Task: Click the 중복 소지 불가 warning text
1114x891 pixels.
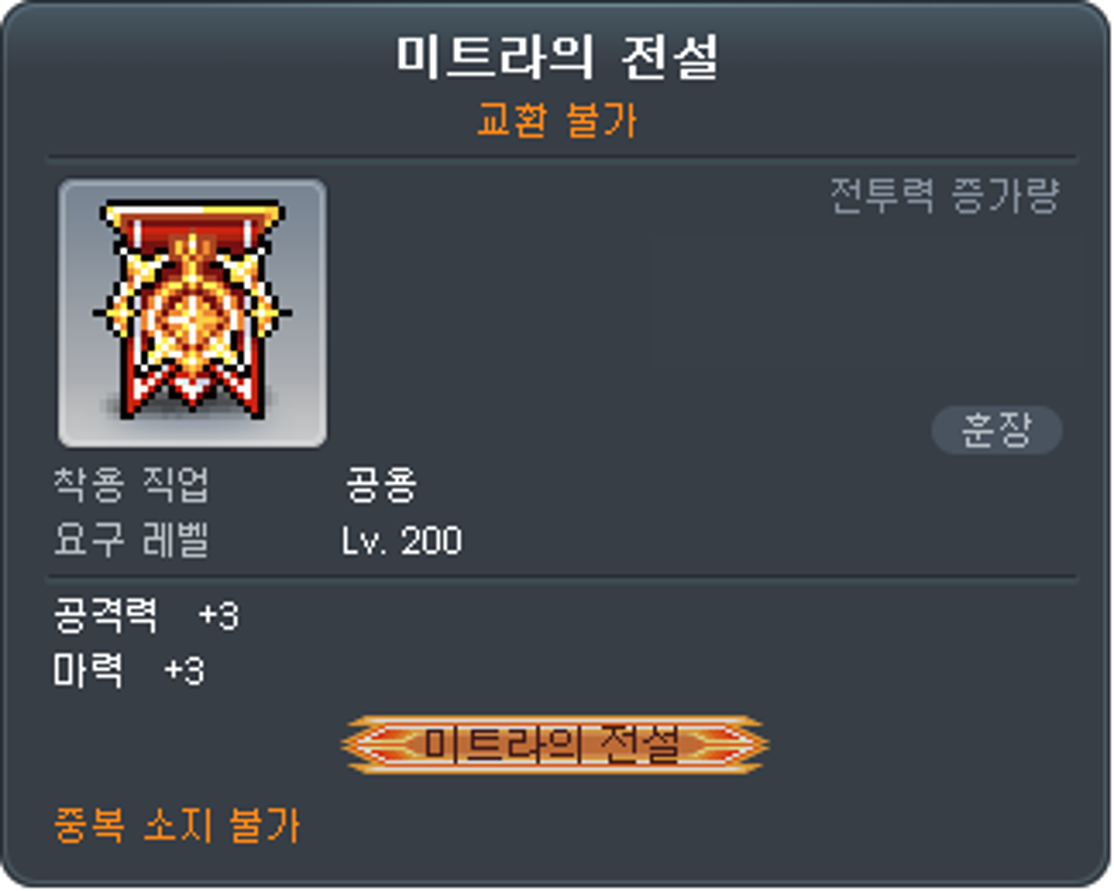Action: [177, 824]
